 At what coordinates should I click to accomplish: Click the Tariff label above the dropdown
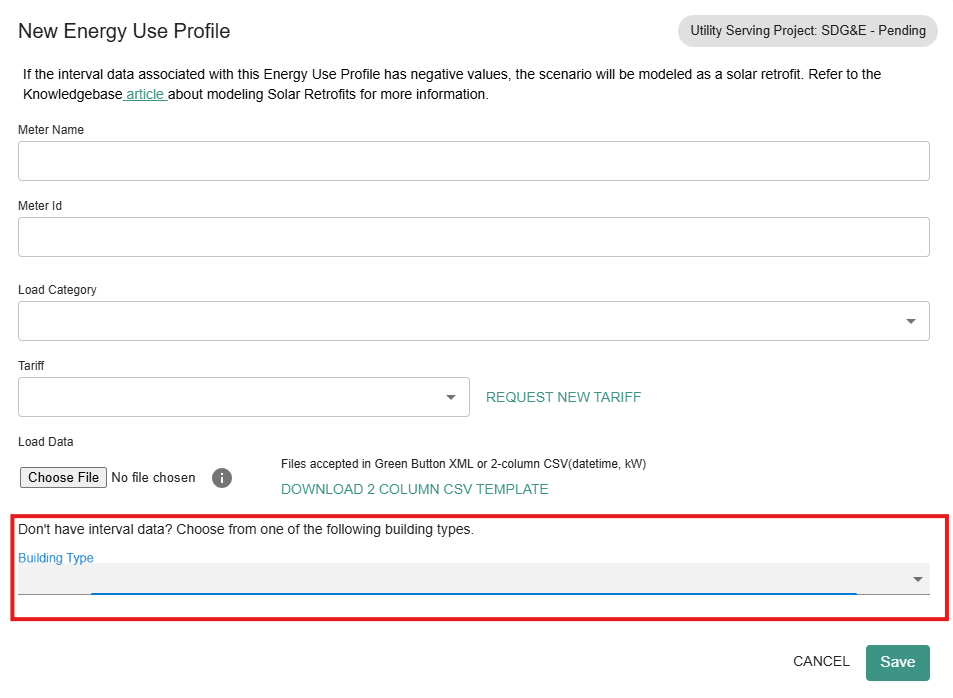[31, 366]
